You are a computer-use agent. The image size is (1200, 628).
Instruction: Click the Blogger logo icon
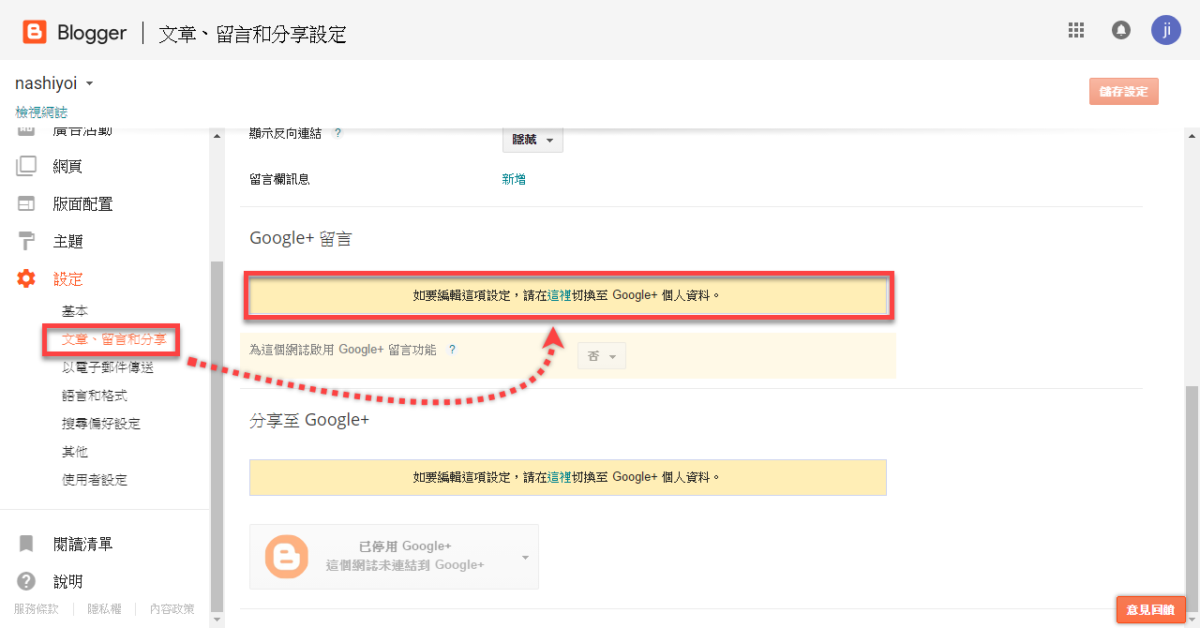[35, 33]
